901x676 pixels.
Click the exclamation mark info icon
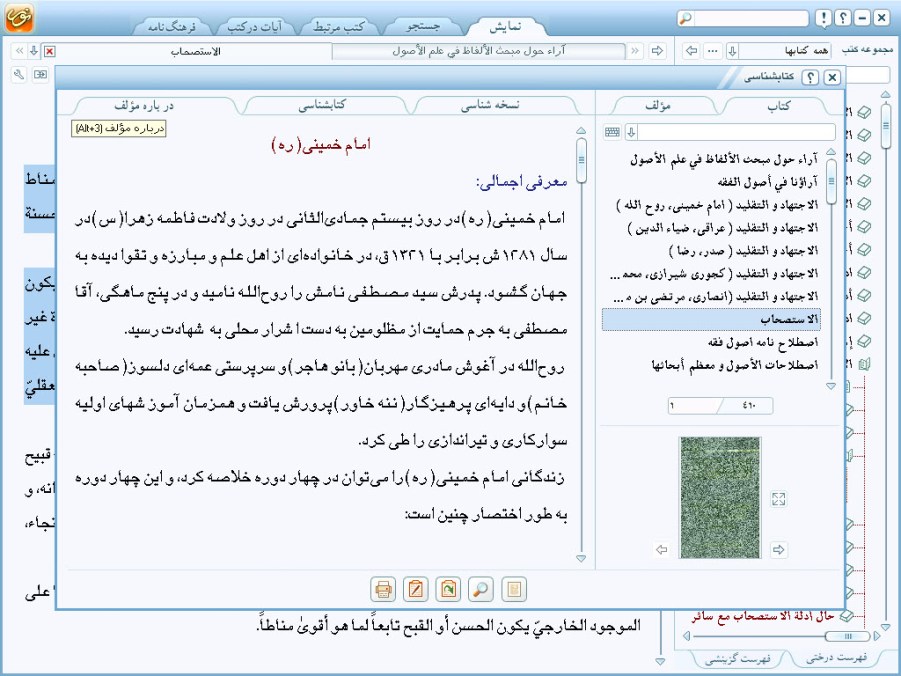pos(823,18)
